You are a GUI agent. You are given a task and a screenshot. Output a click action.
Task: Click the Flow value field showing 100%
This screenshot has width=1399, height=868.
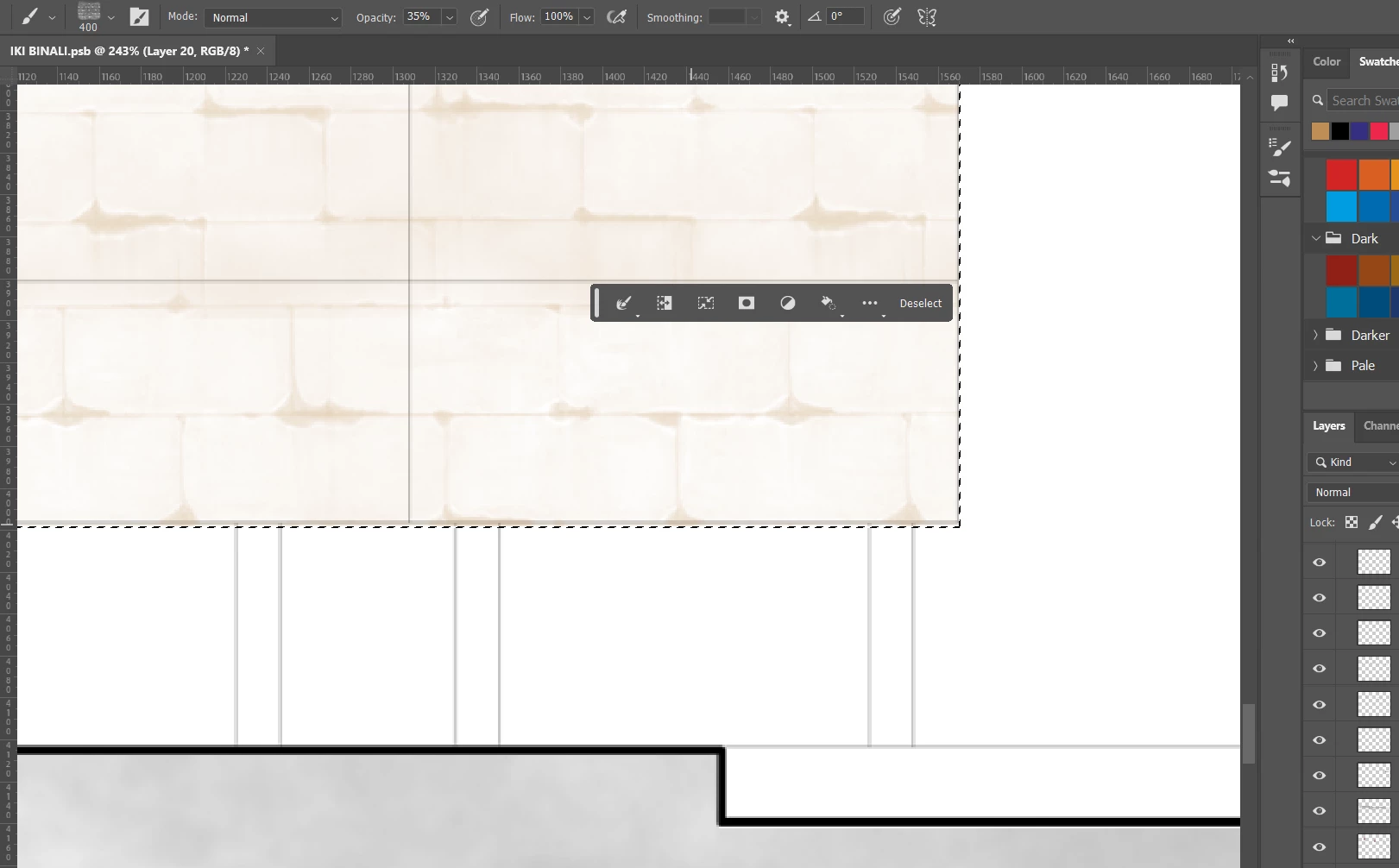tap(558, 16)
